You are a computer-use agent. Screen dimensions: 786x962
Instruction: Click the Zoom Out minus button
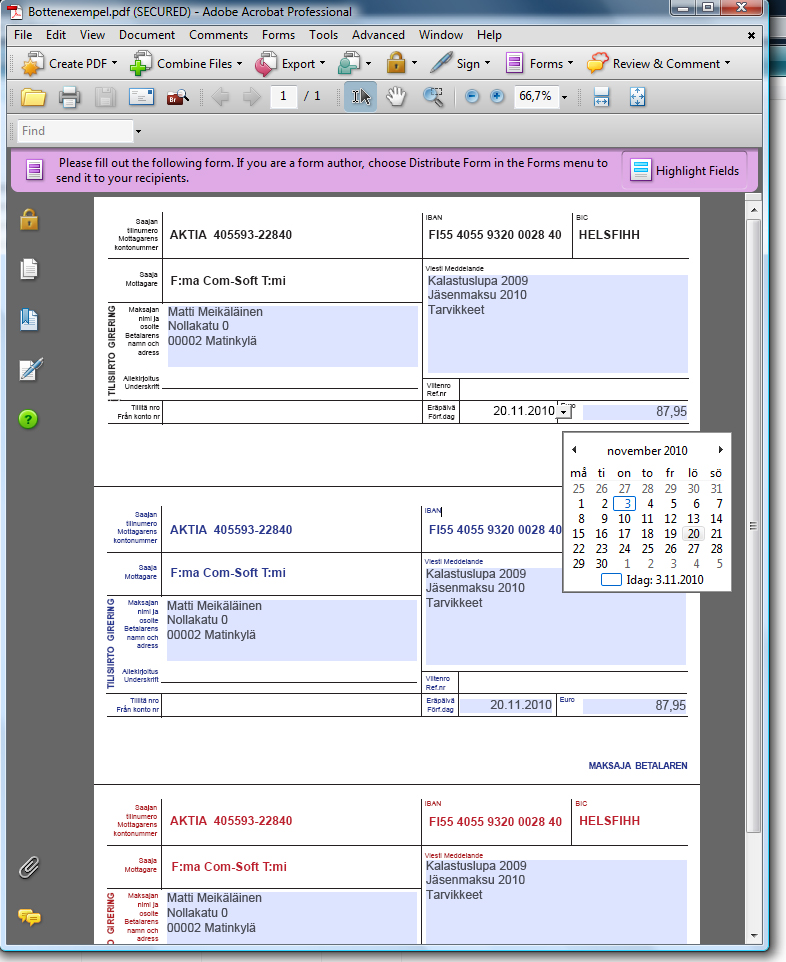pos(472,97)
